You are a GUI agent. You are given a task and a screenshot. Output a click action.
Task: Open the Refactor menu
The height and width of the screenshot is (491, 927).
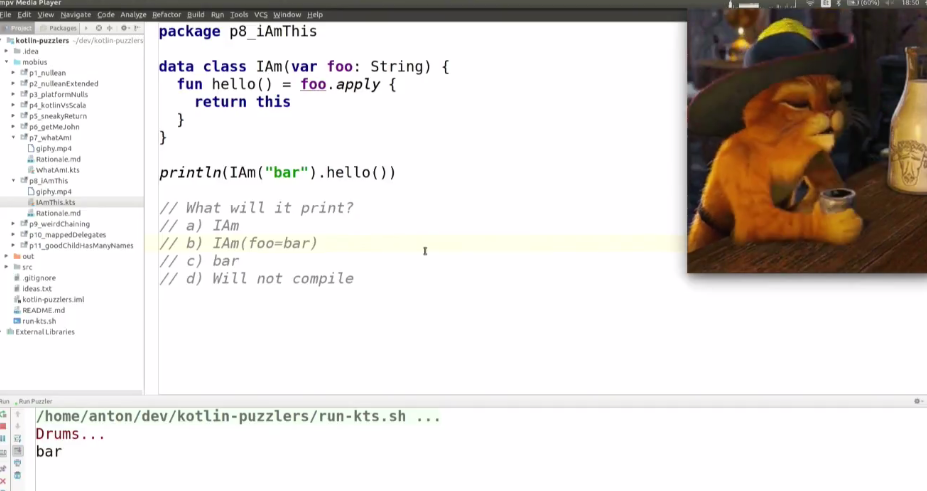click(x=167, y=15)
